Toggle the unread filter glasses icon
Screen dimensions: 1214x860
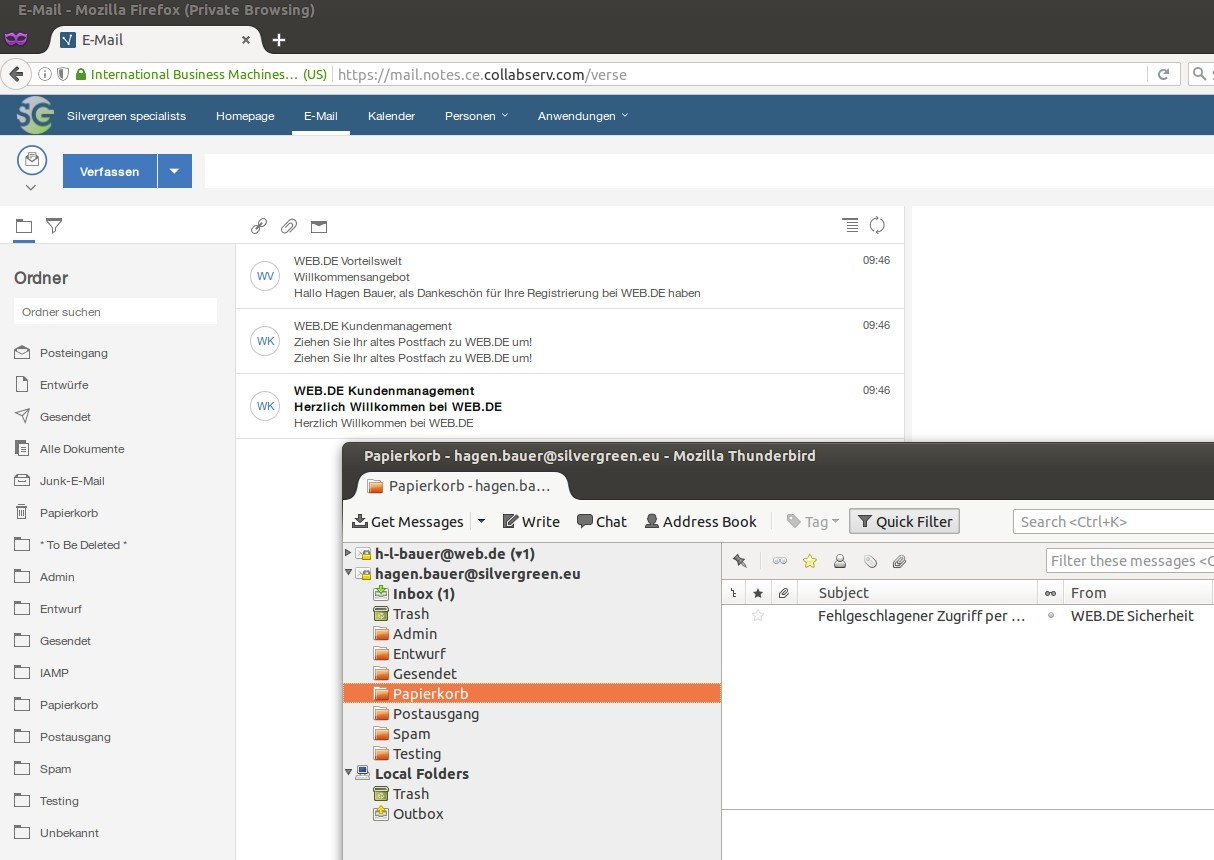click(780, 561)
